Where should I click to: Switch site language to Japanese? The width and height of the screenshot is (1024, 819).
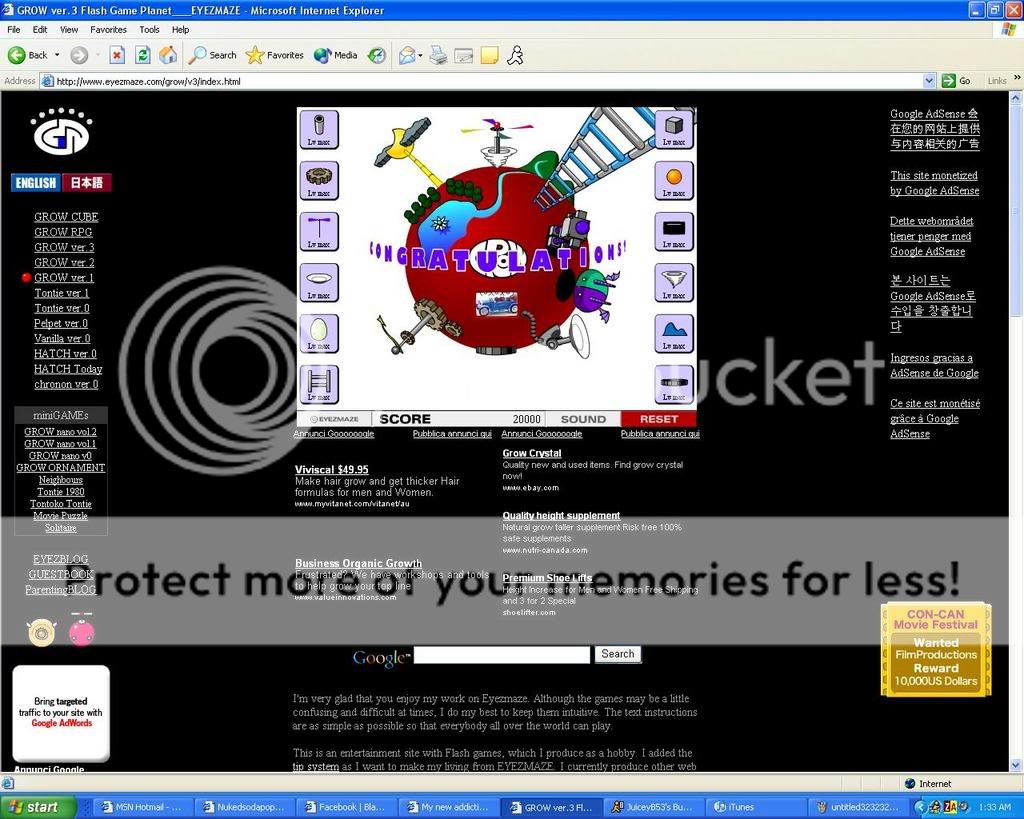point(87,182)
